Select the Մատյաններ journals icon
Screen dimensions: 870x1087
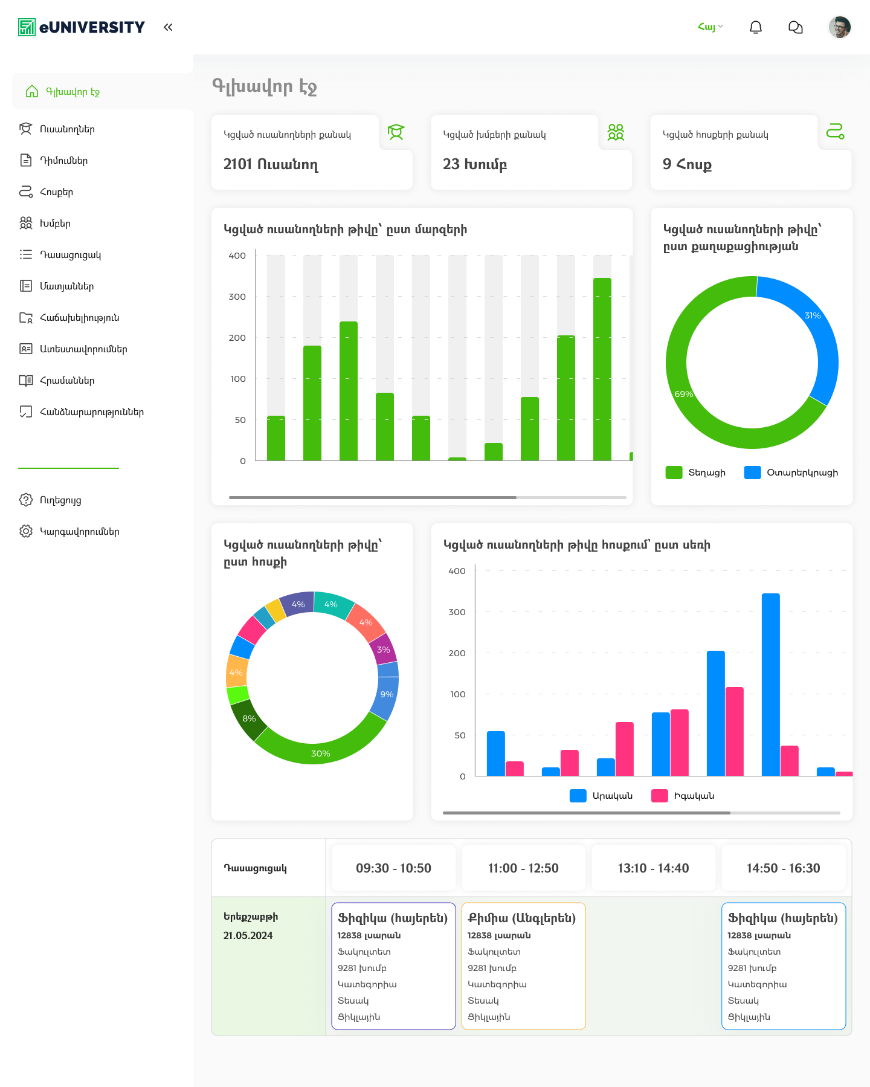point(30,287)
